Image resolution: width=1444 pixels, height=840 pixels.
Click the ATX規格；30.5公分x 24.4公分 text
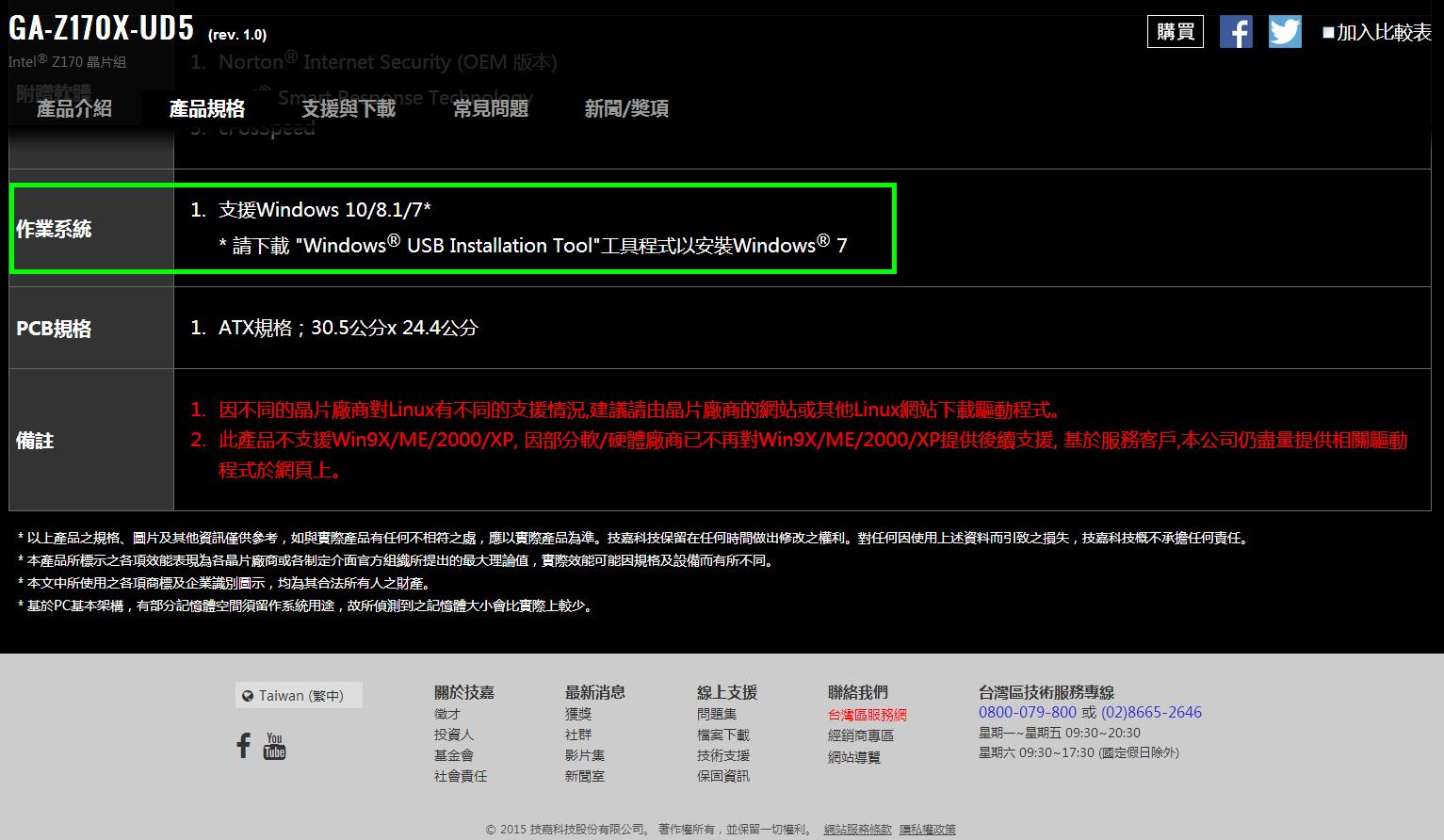tap(349, 328)
